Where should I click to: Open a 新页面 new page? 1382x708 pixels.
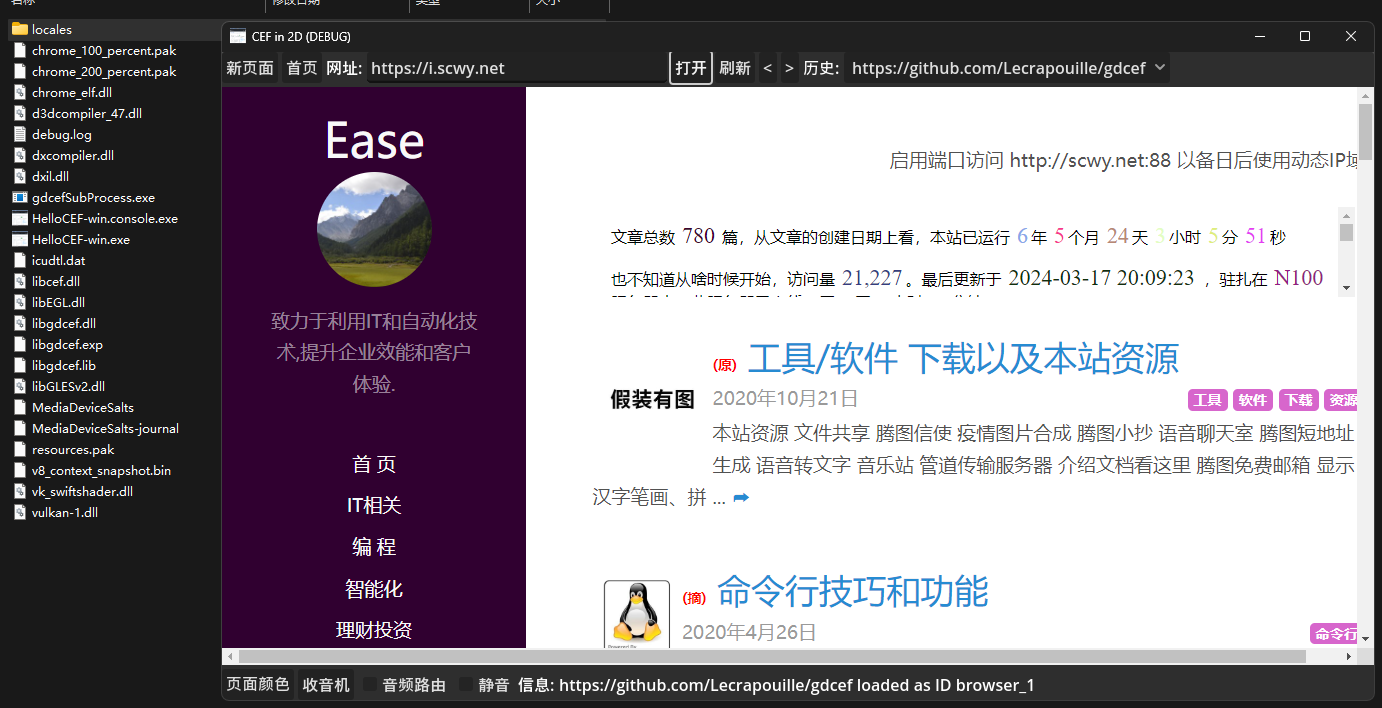click(x=250, y=68)
